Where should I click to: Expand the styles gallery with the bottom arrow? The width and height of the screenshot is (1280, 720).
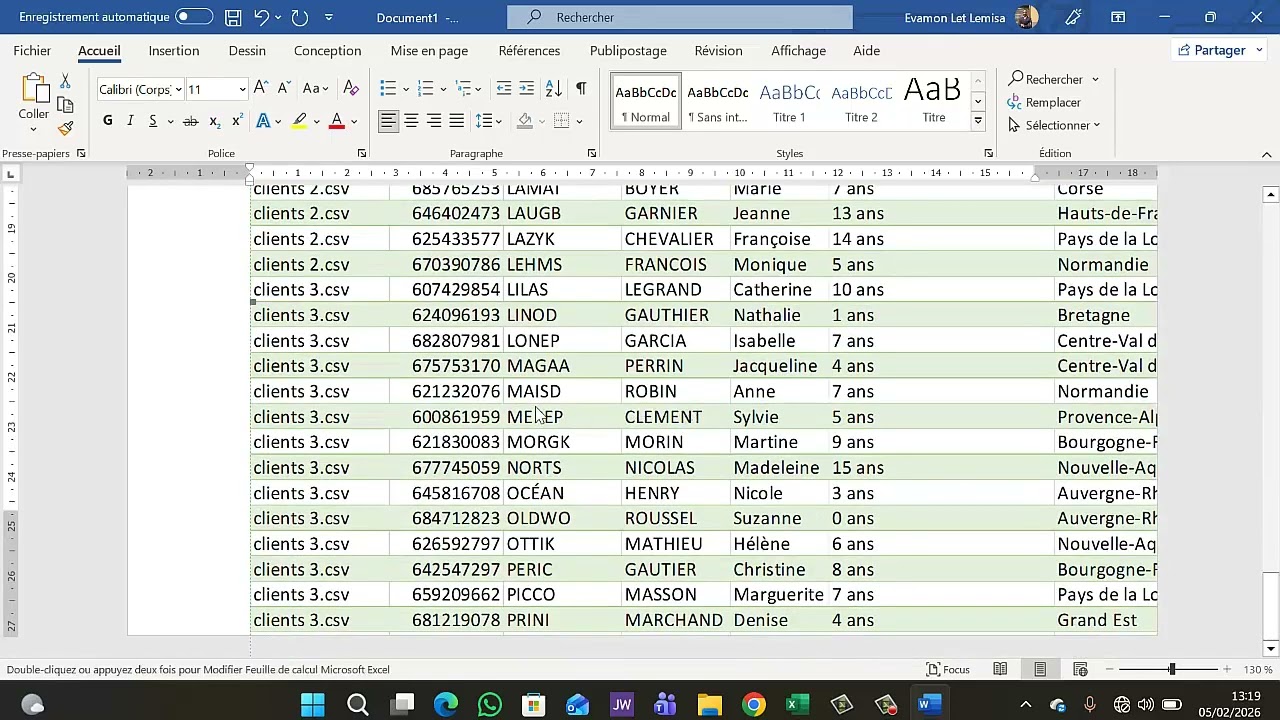(x=978, y=121)
